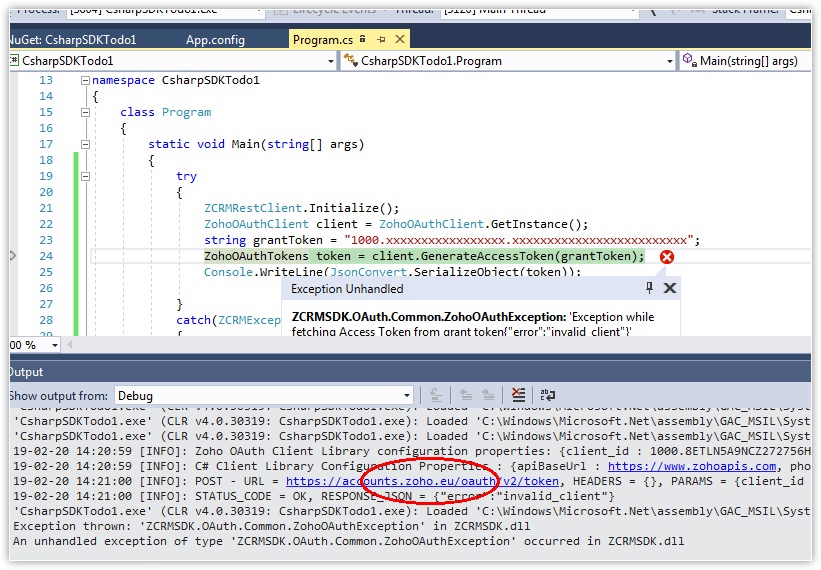Click 'An unhandled exception of type' output line

348,541
